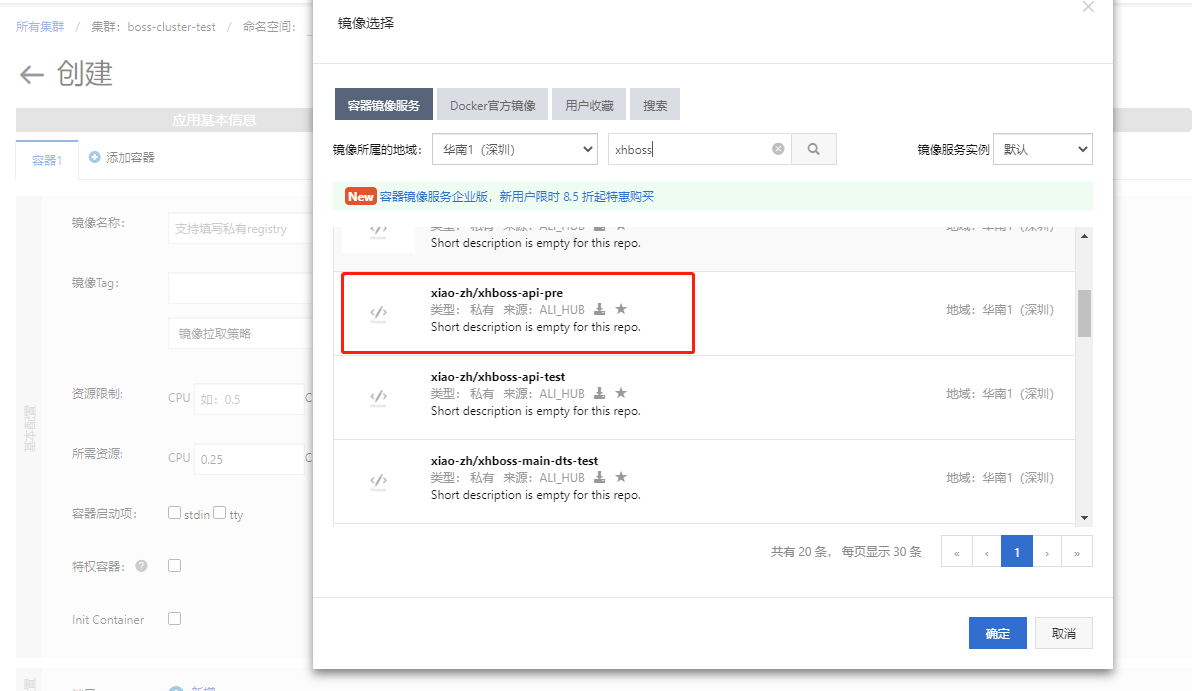Clear the xhboss search text
This screenshot has height=691, width=1192.
778,149
